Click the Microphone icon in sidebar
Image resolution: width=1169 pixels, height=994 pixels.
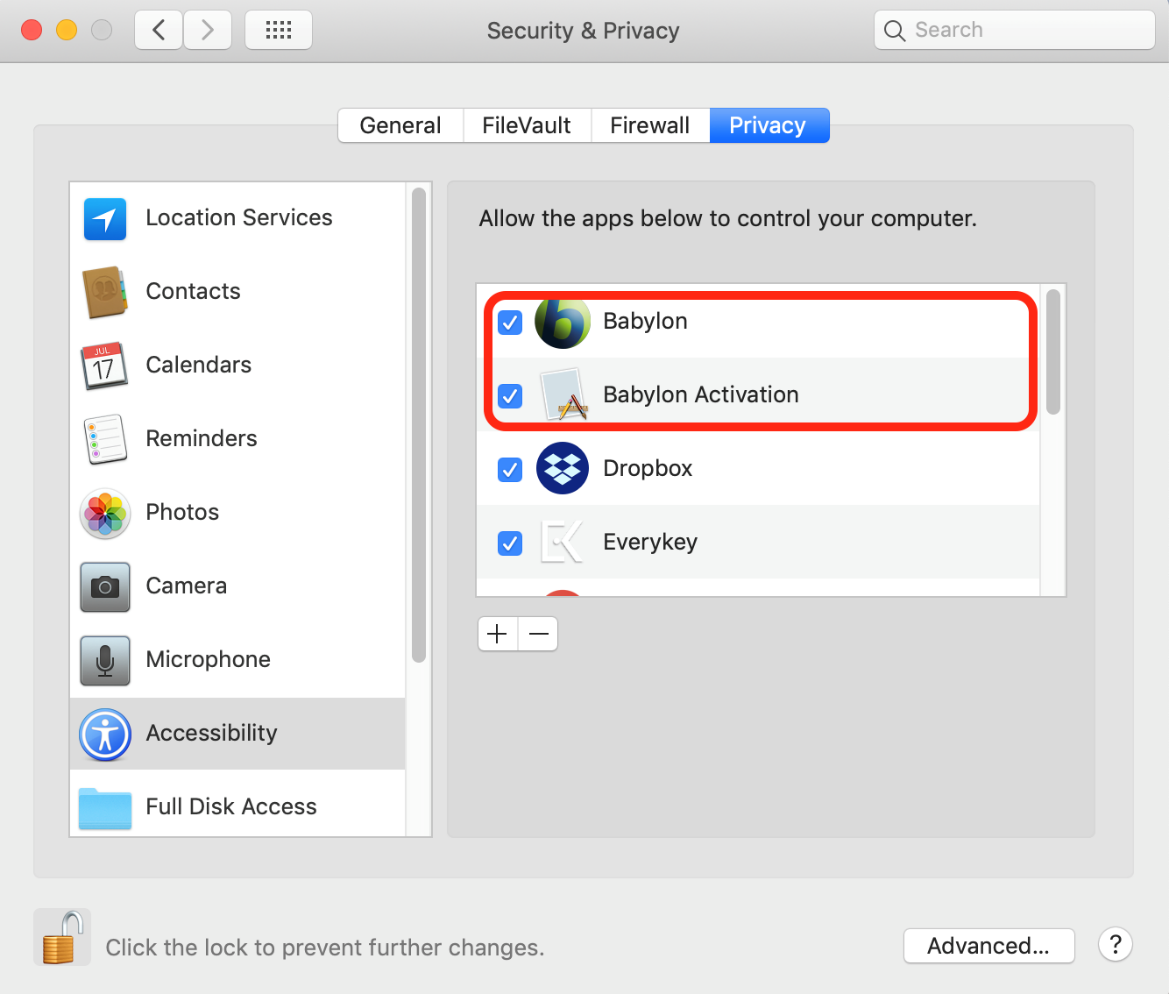[104, 661]
